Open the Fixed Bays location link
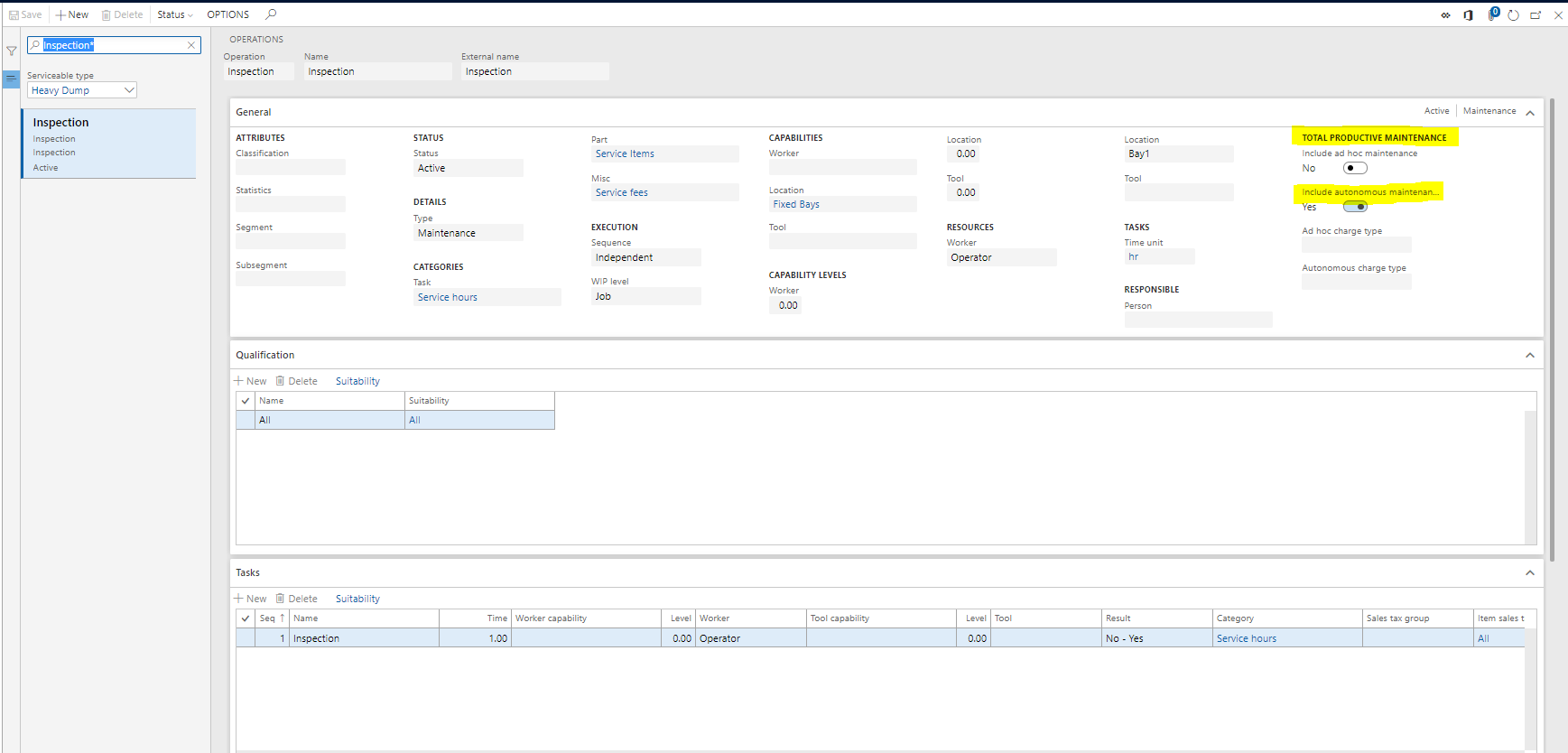Viewport: 1568px width, 753px height. 796,204
